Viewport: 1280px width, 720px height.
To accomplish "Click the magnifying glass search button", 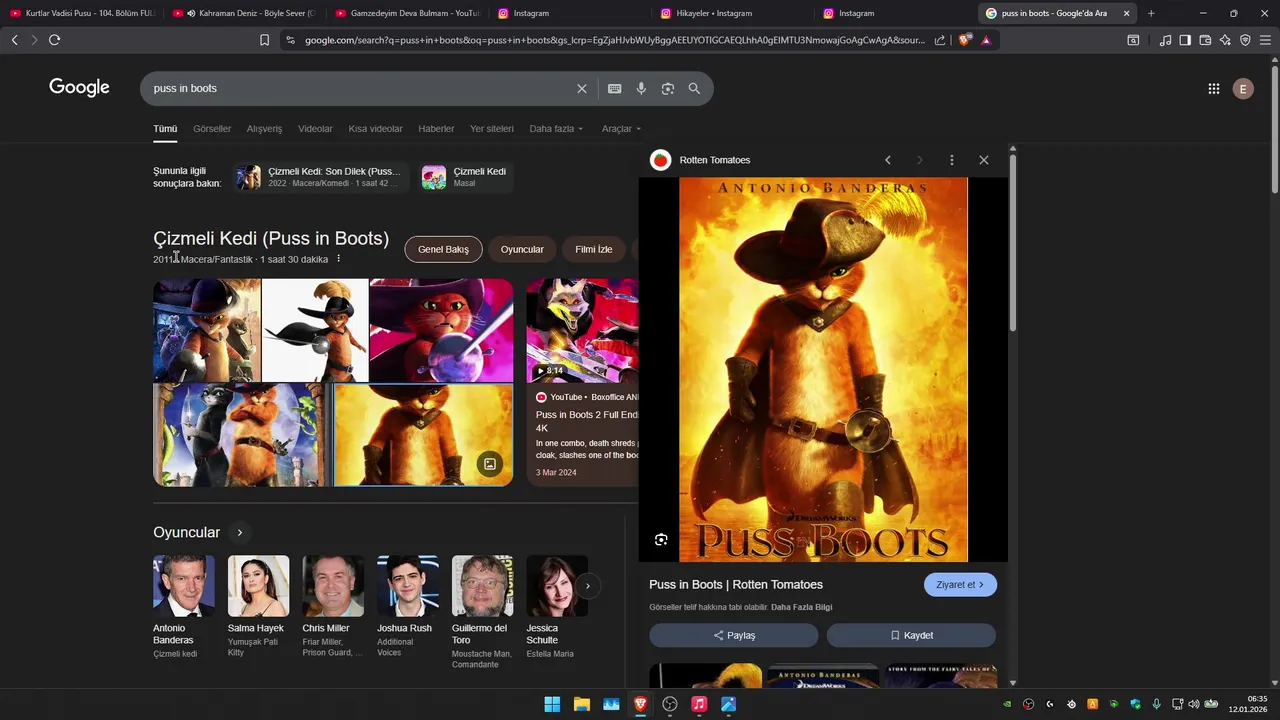I will point(694,89).
